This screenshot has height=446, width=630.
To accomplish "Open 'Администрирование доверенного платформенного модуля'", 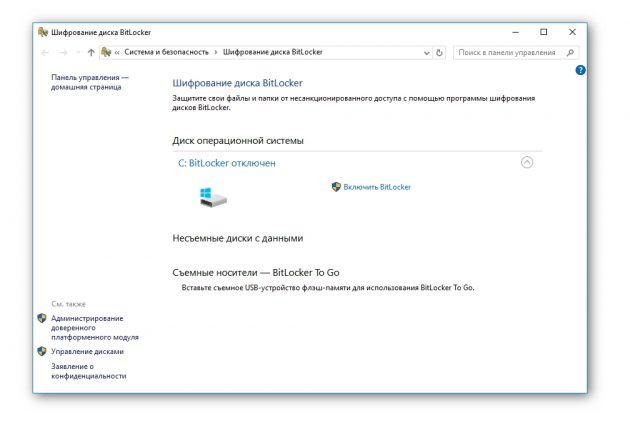I will point(95,328).
